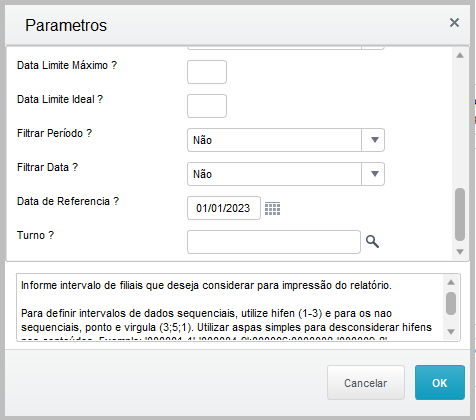The image size is (476, 420).
Task: Click the 'Parametros' dialog title
Action: (x=66, y=25)
